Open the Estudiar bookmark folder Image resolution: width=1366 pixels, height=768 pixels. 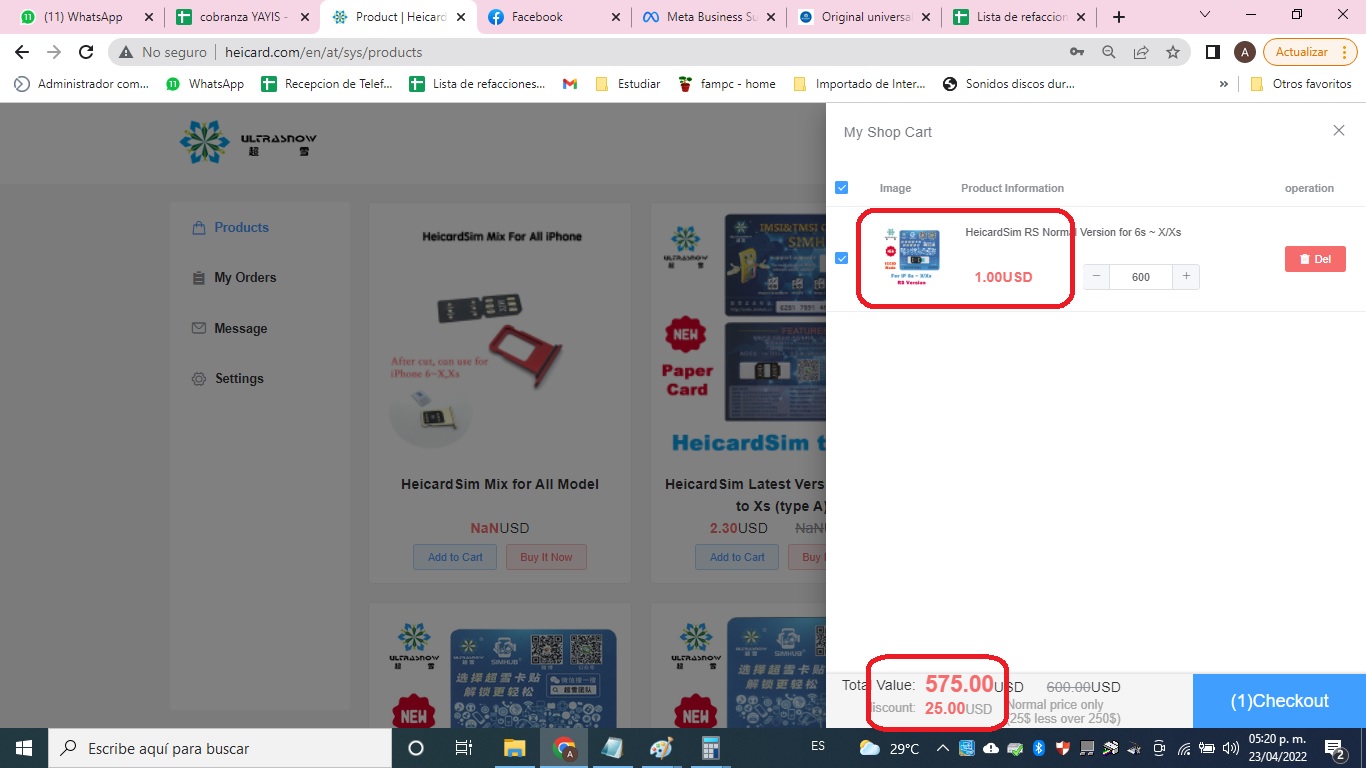tap(627, 84)
